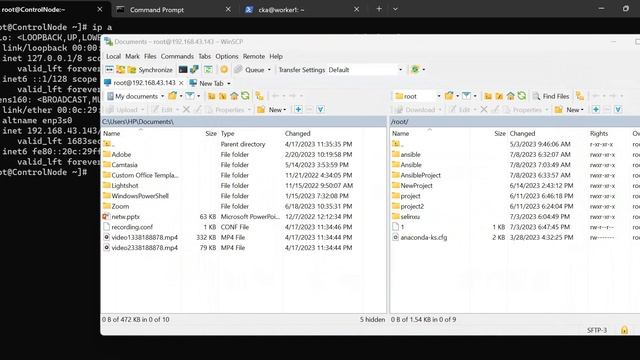The width and height of the screenshot is (640, 360).
Task: Go to local parent directory icon
Action: click(211, 96)
